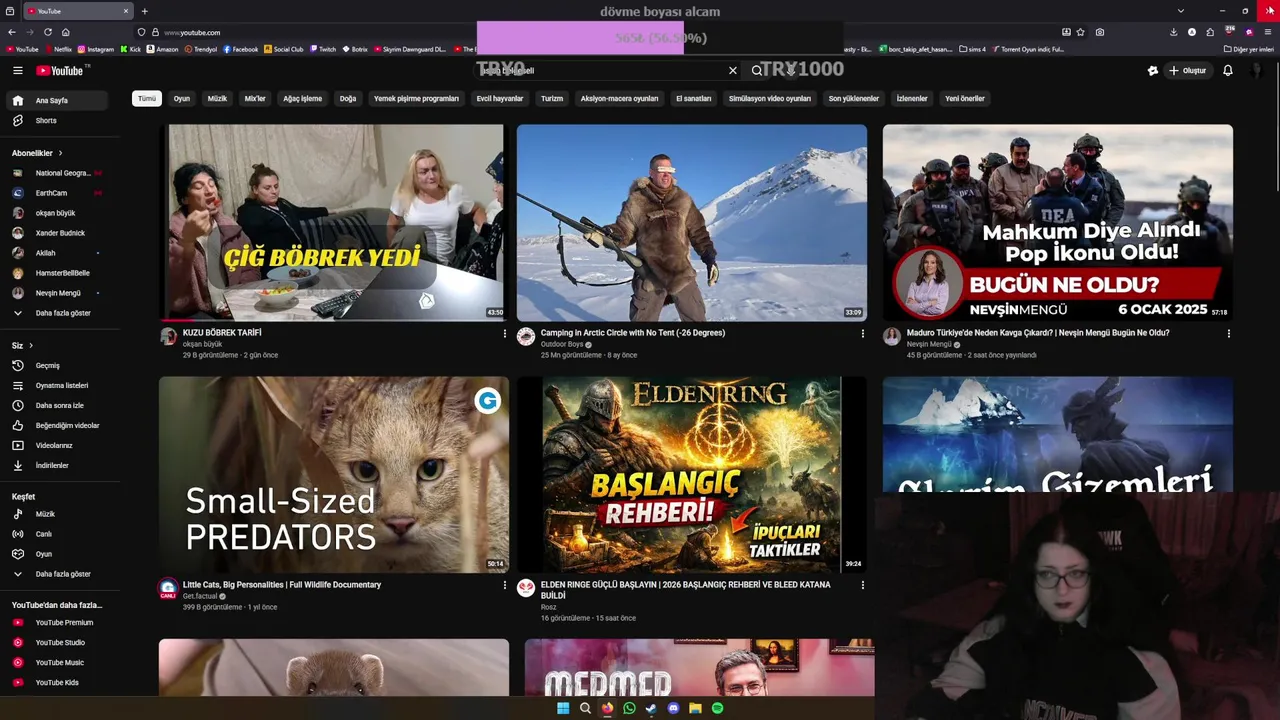Open Geçmiş watch history
1280x720 pixels.
point(58,366)
